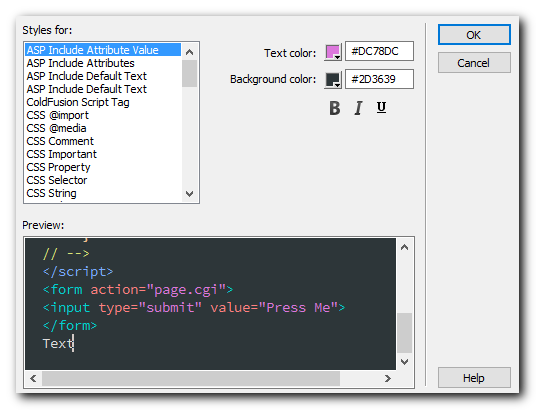Click styles list scroll down arrow
Screen dimensions: 536x410
pyautogui.click(x=189, y=194)
